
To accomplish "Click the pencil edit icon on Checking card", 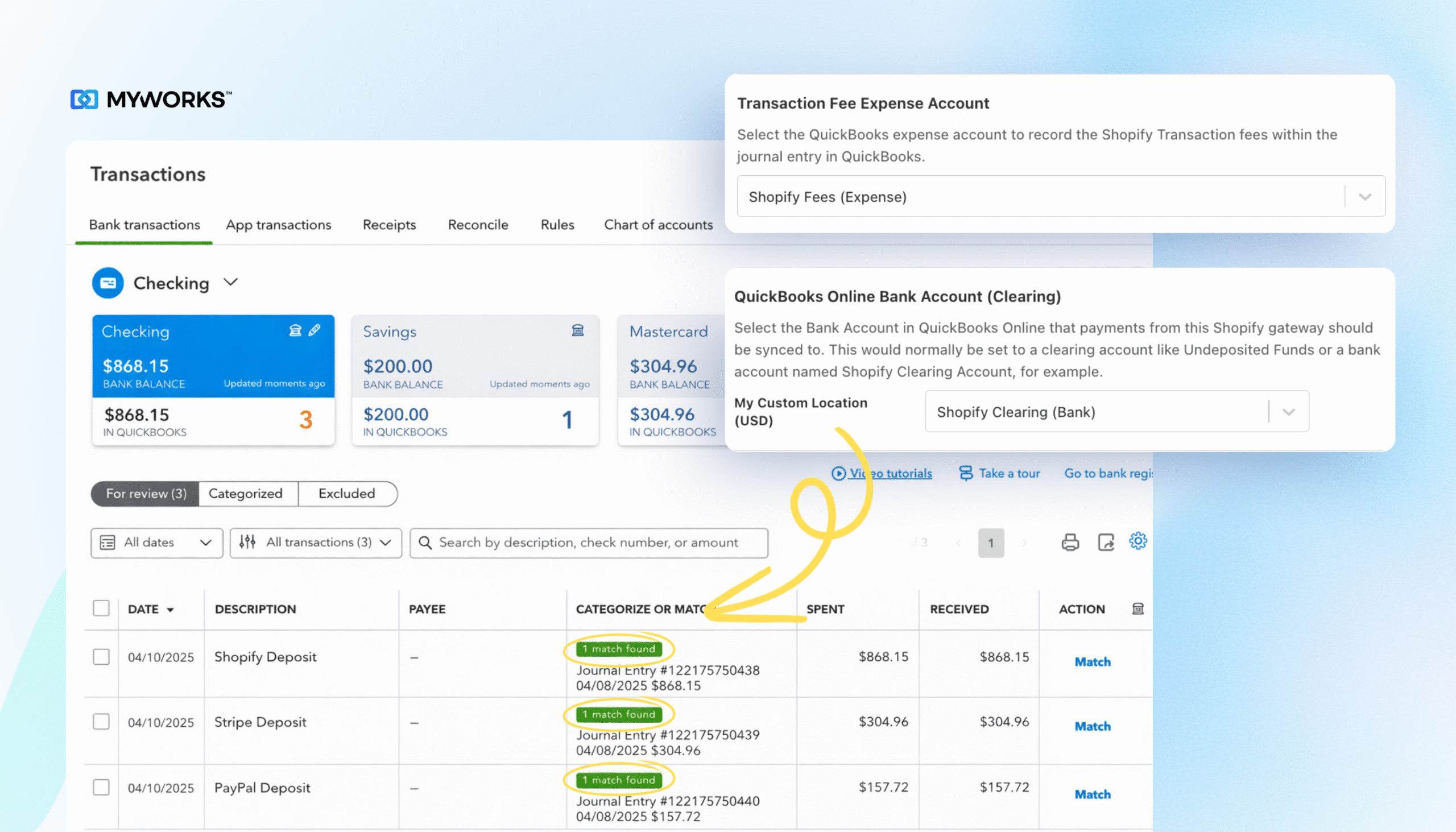I will point(313,330).
